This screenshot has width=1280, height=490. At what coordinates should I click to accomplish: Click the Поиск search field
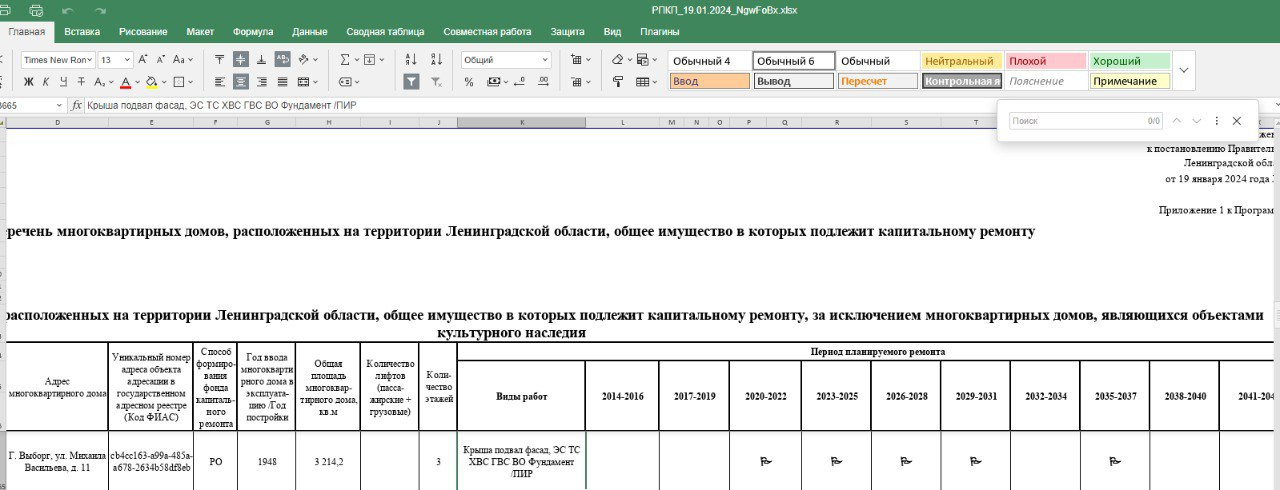pyautogui.click(x=1075, y=121)
